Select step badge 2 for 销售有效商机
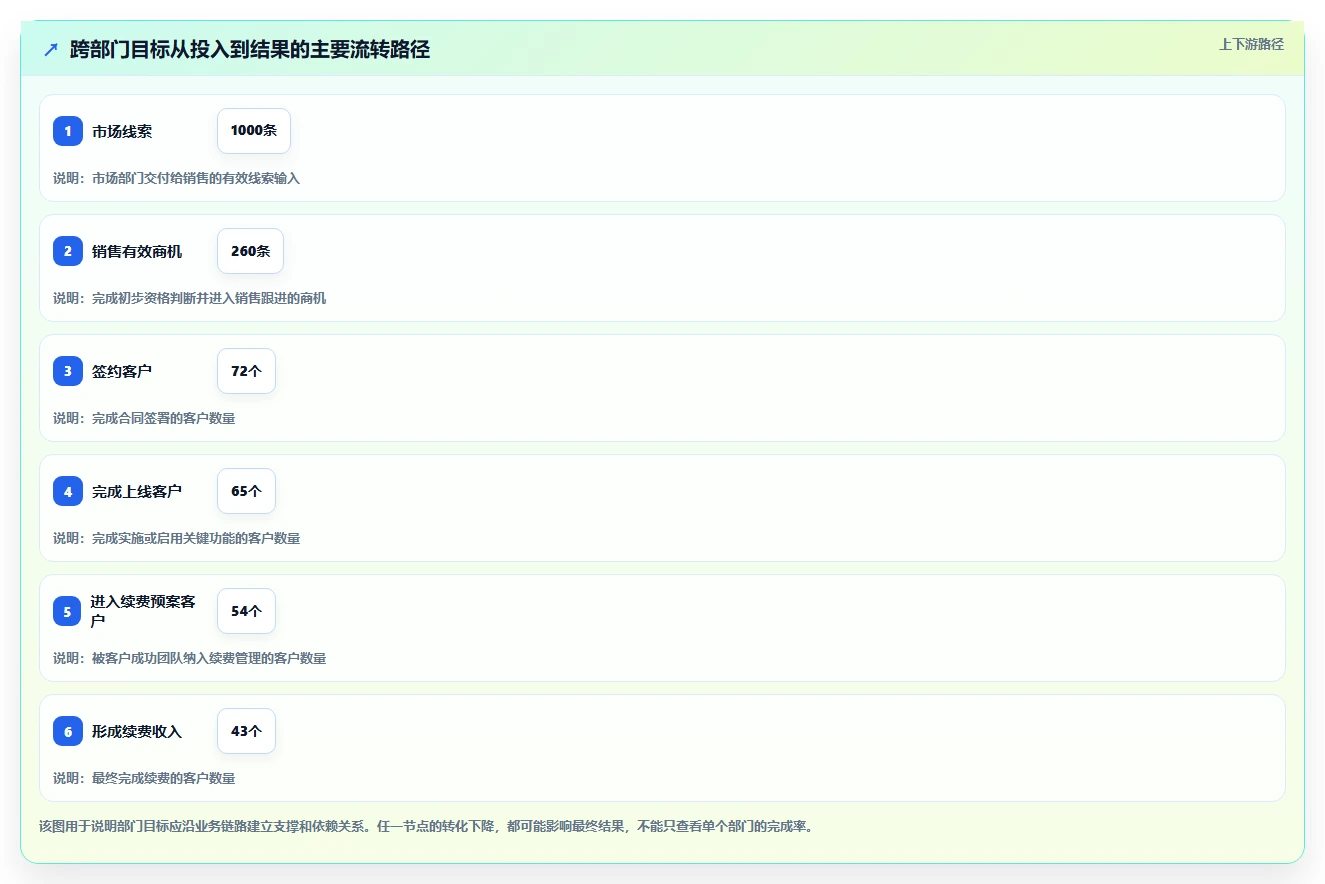The image size is (1325, 884). 68,251
